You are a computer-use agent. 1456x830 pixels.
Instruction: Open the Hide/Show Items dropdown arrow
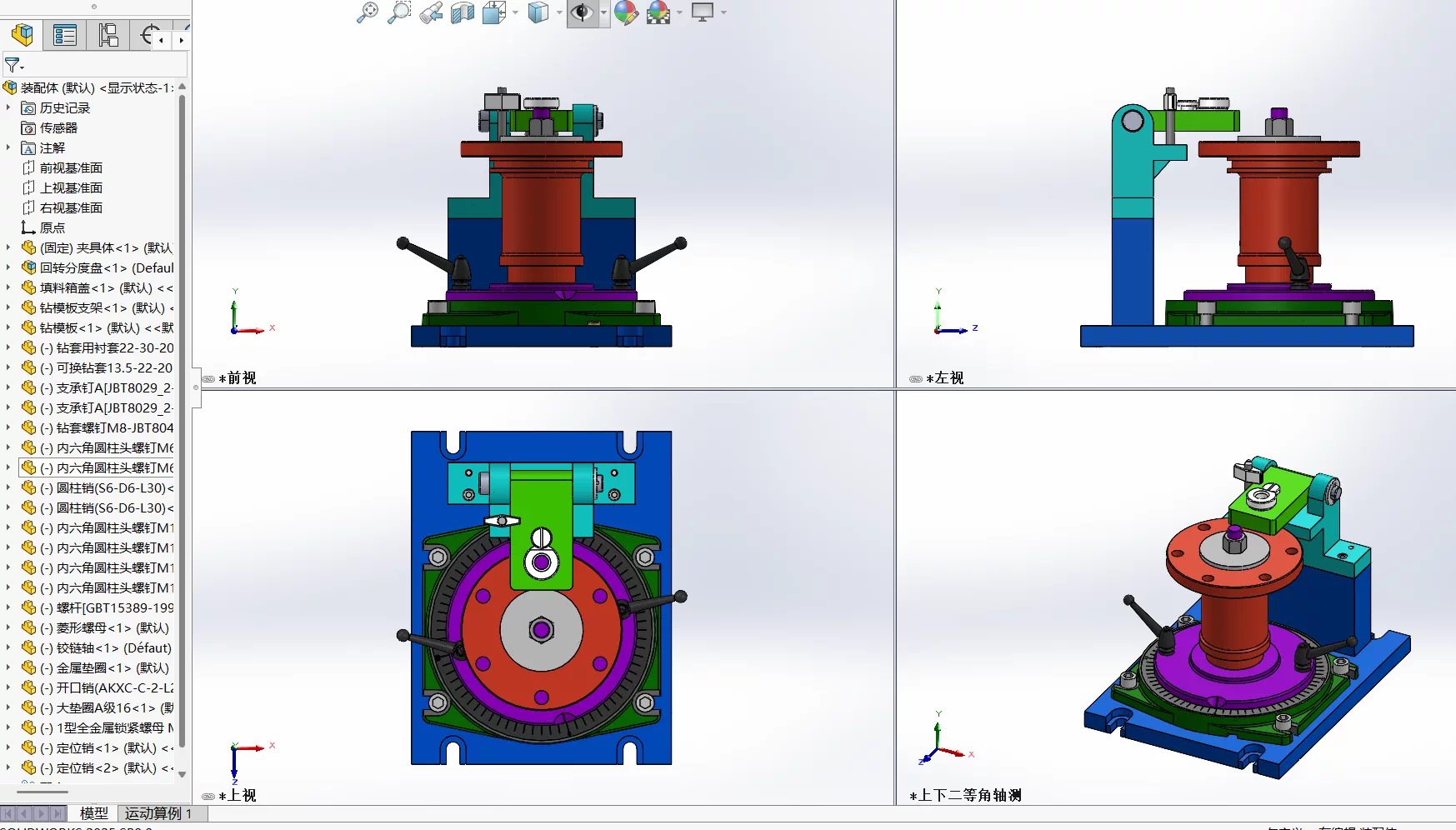pos(603,12)
